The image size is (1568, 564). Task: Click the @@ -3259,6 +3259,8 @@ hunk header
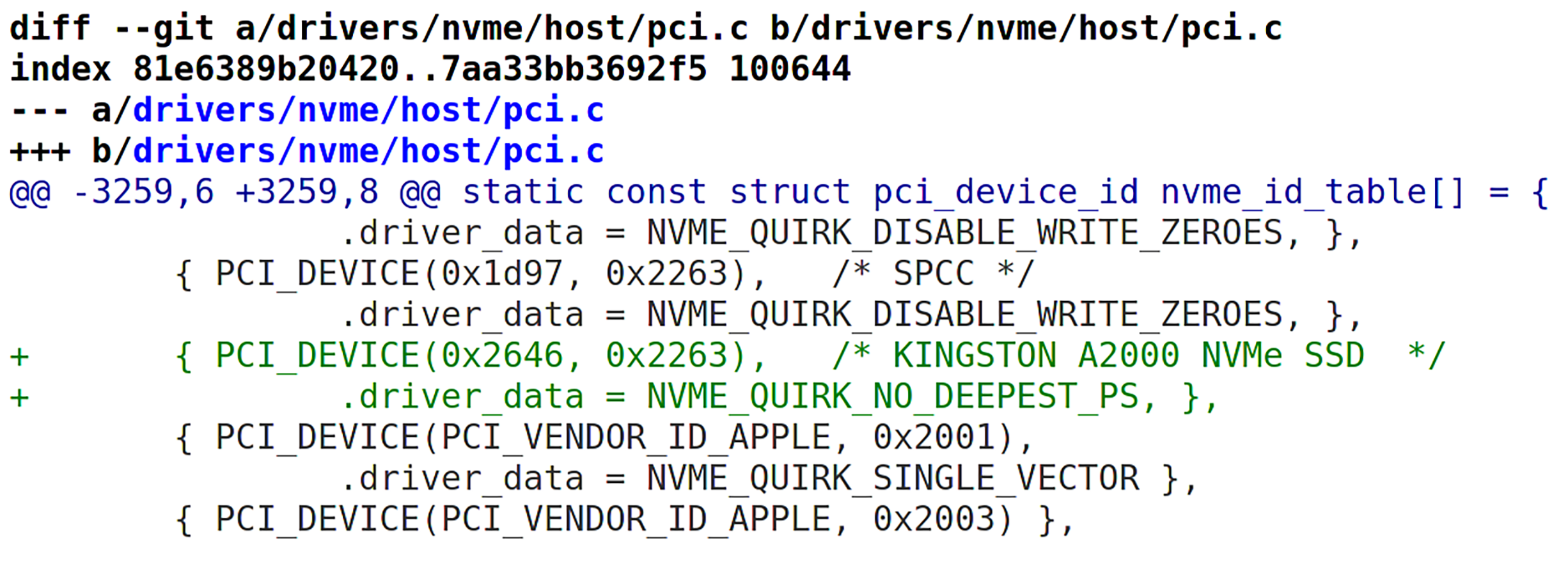[x=224, y=192]
